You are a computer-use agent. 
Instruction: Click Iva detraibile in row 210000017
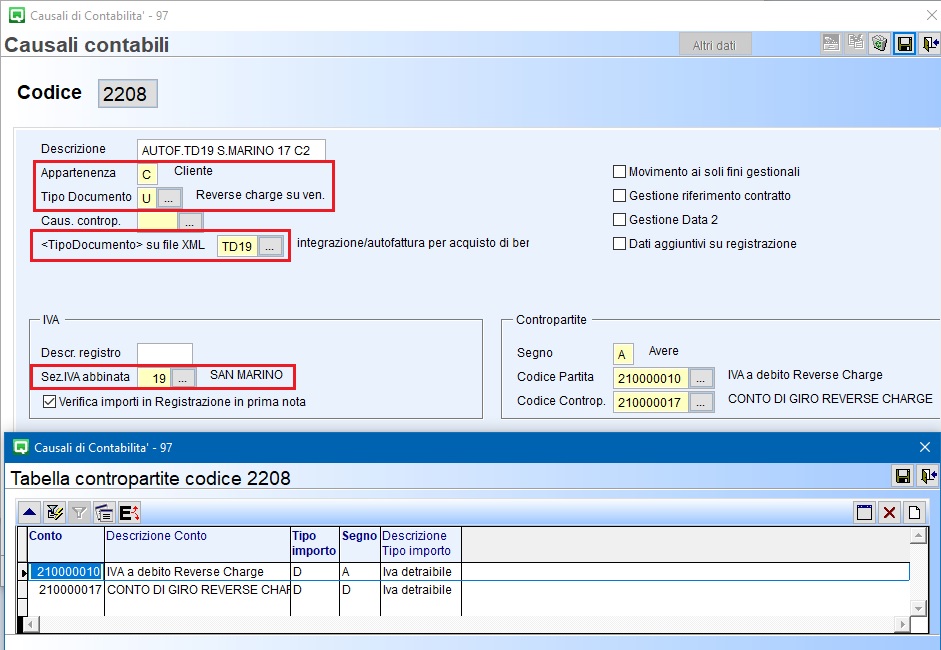[x=421, y=589]
